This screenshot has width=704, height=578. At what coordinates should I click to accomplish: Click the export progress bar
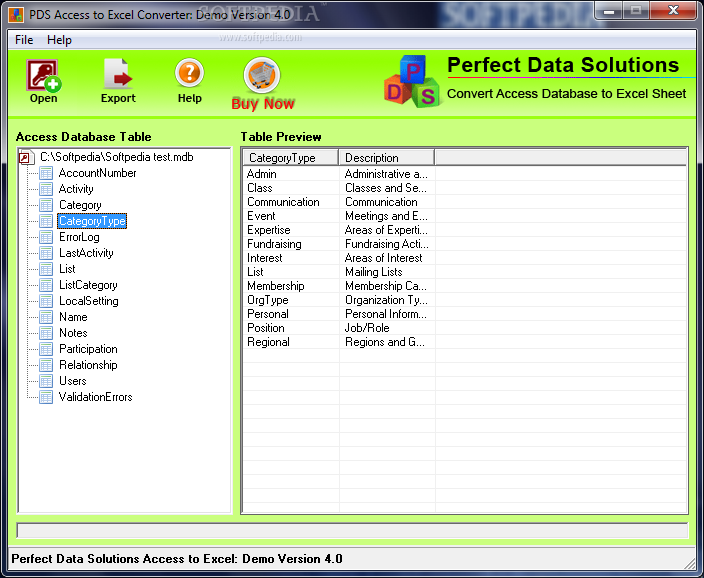352,530
